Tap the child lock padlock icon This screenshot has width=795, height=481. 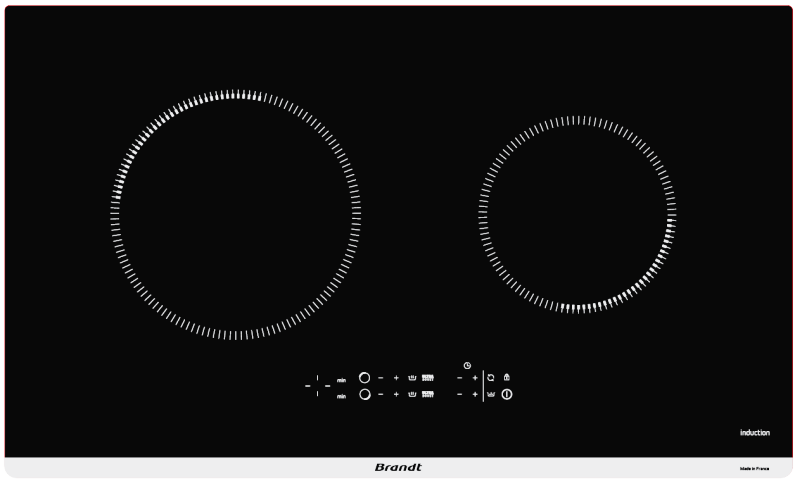pos(506,378)
